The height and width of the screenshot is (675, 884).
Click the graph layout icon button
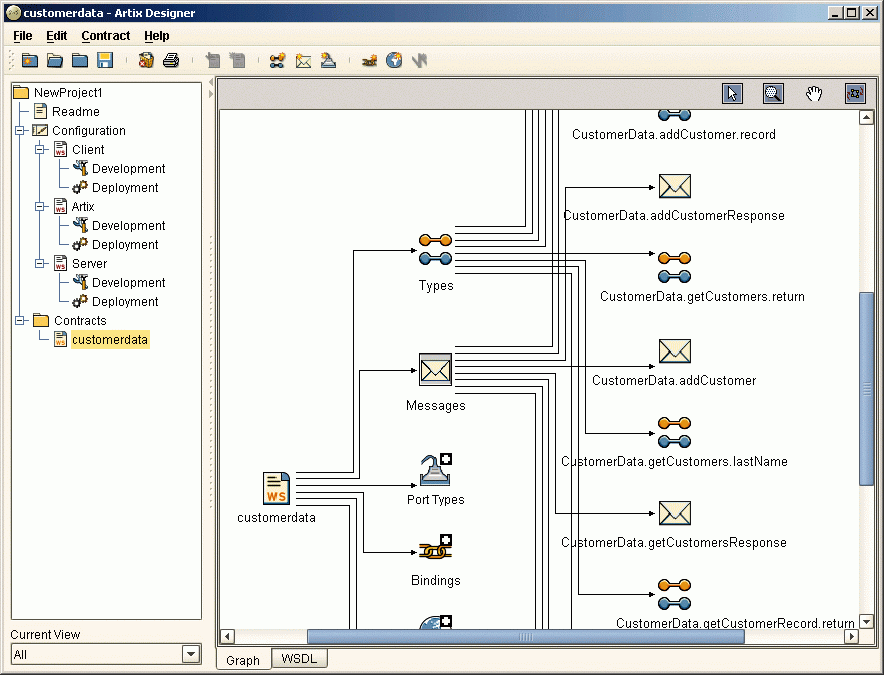[x=855, y=94]
